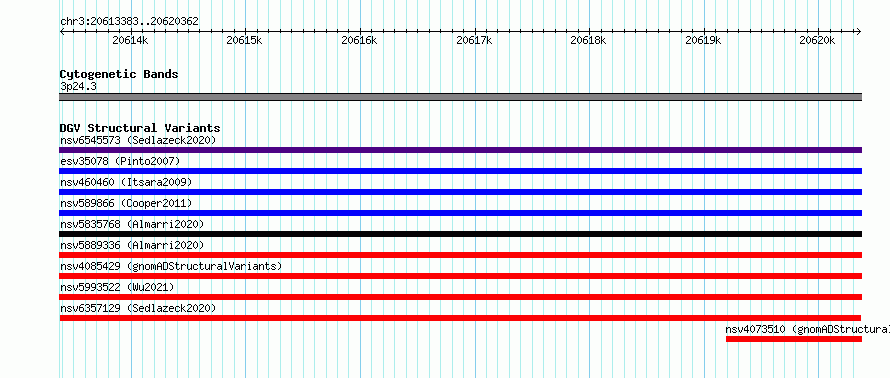Click the 20614k ruler tick label
890x378 pixels.
click(130, 40)
